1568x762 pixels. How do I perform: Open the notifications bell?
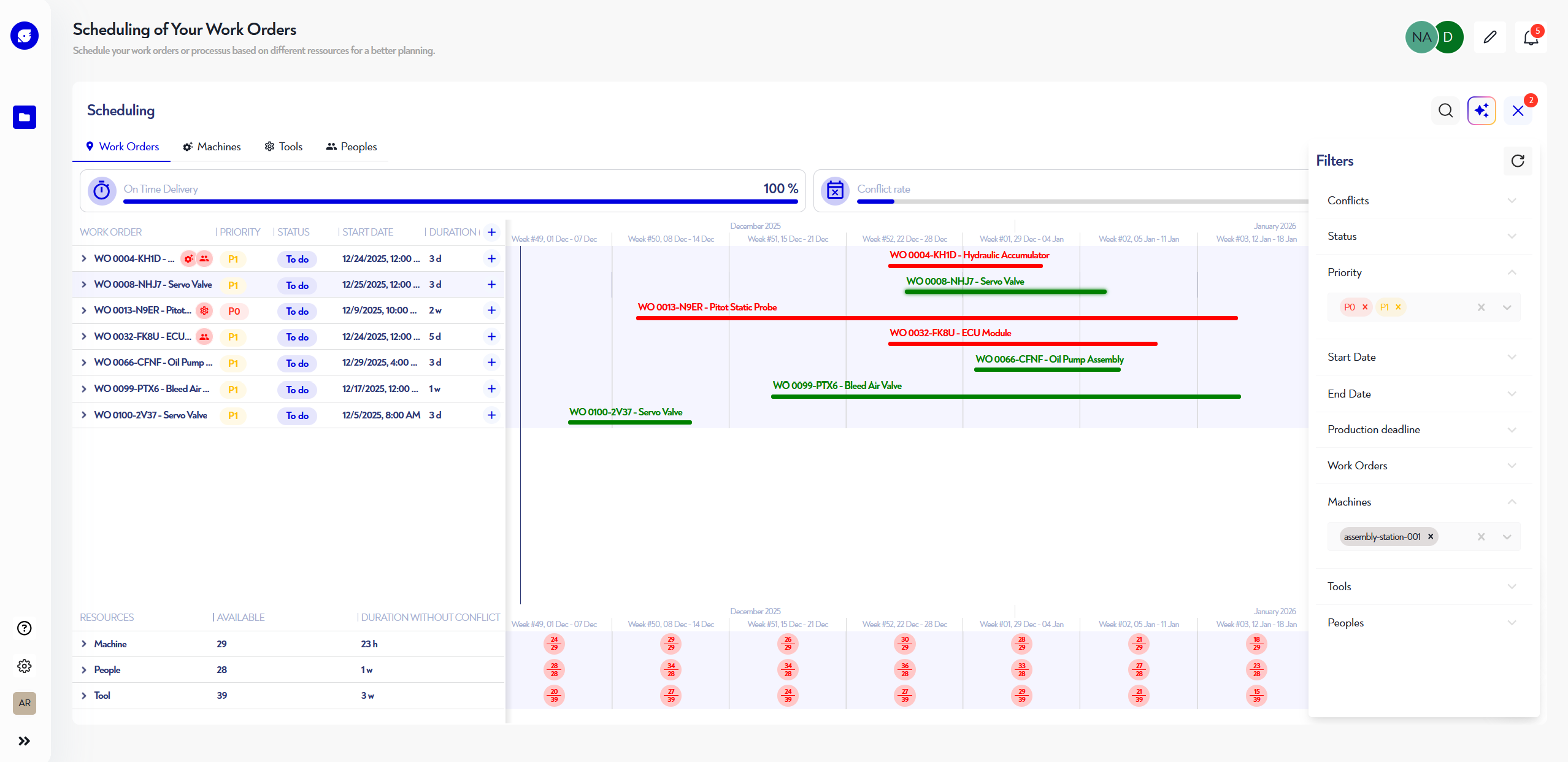point(1531,37)
